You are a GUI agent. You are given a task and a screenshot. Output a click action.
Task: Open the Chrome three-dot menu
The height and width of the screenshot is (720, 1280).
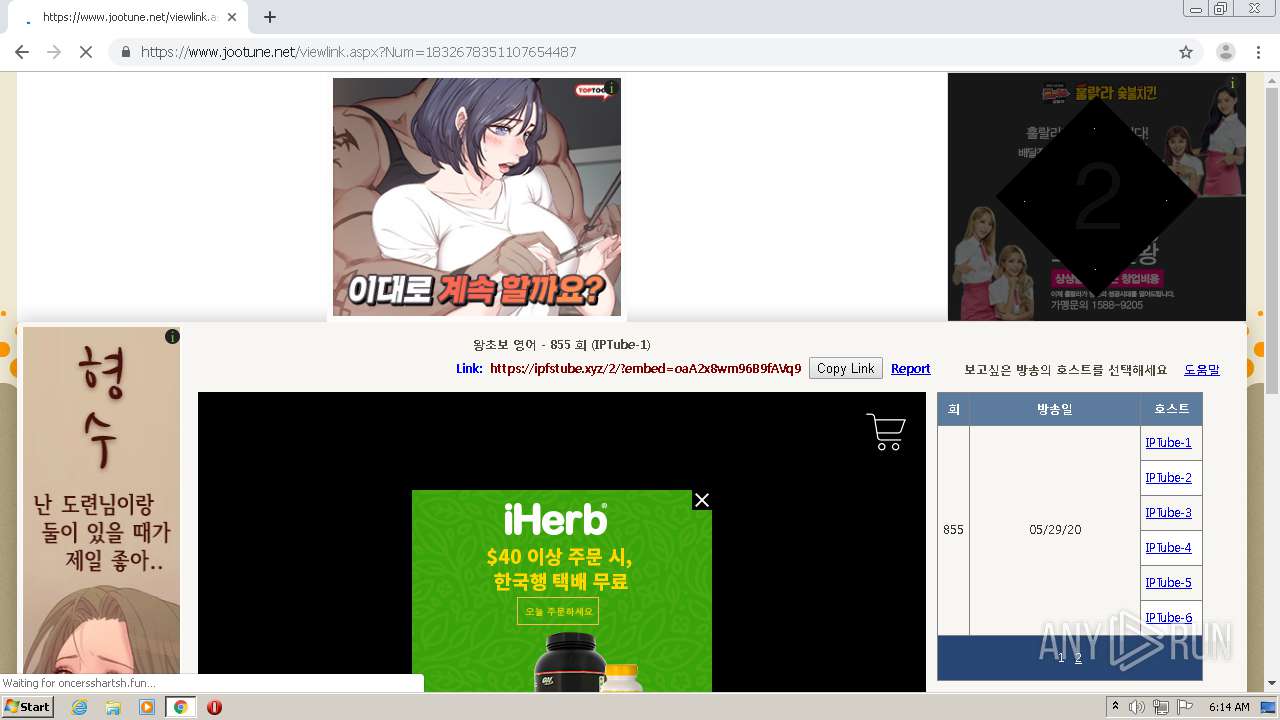(x=1258, y=52)
